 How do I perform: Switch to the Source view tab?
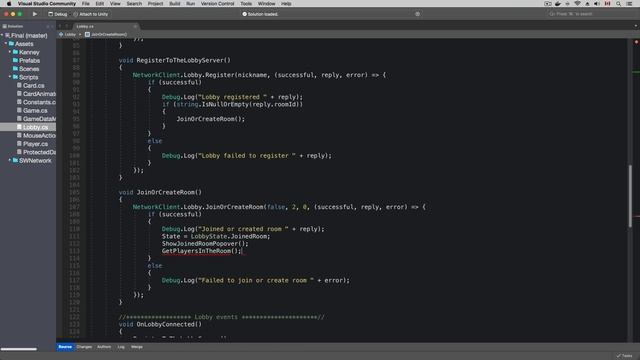point(65,347)
